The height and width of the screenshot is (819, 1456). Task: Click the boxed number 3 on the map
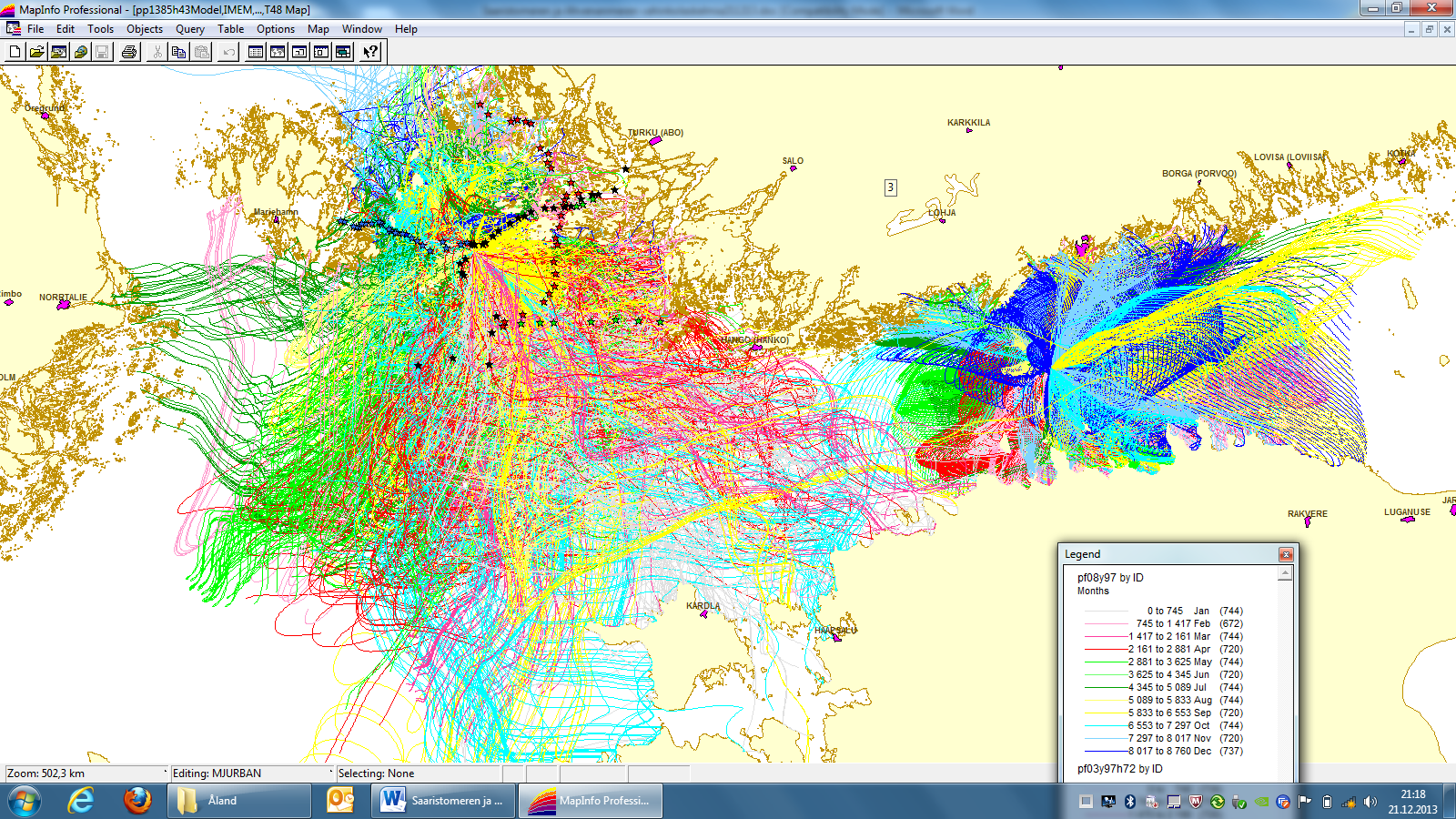(x=891, y=187)
